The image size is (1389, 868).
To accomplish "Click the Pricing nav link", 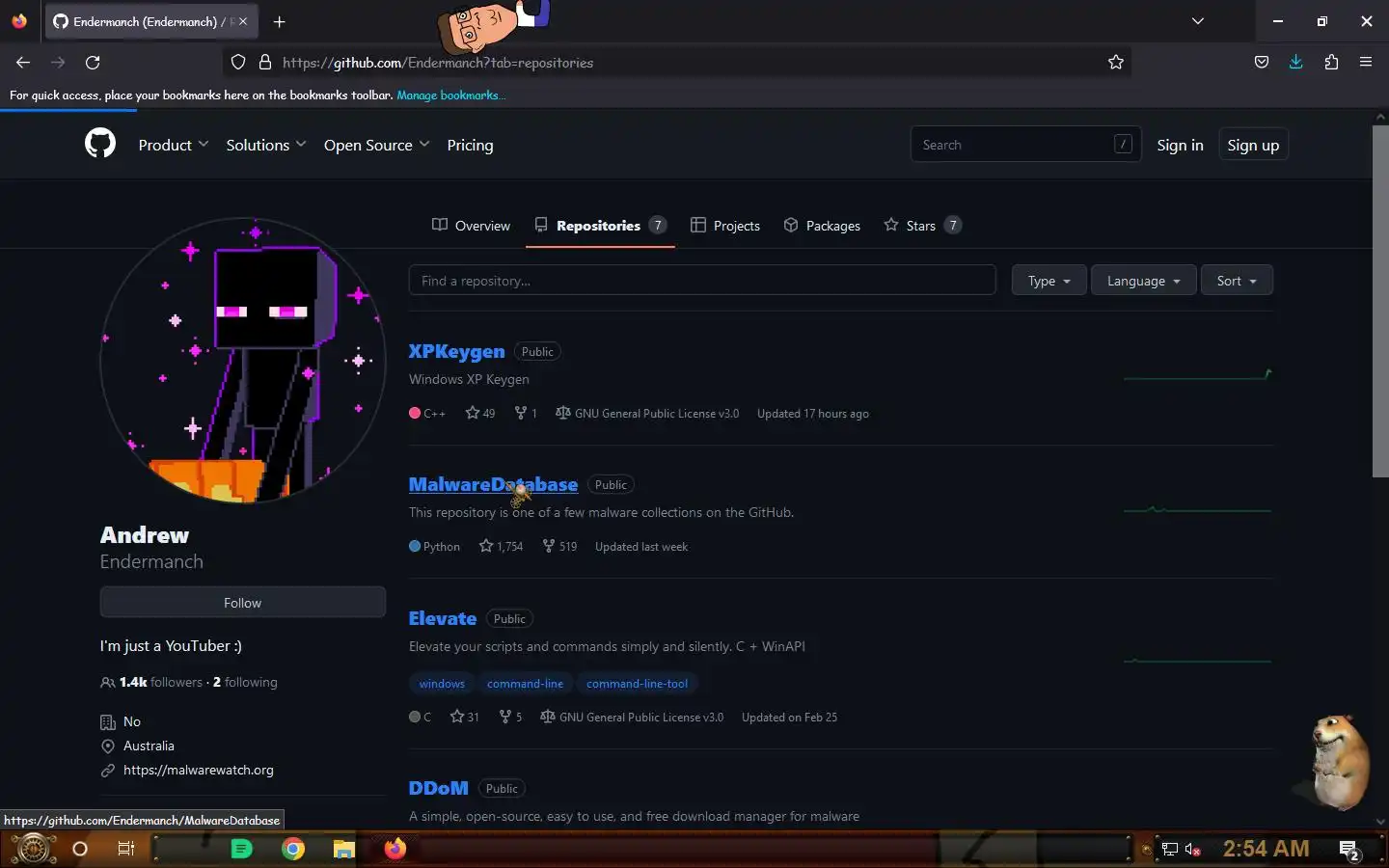I will click(x=470, y=145).
